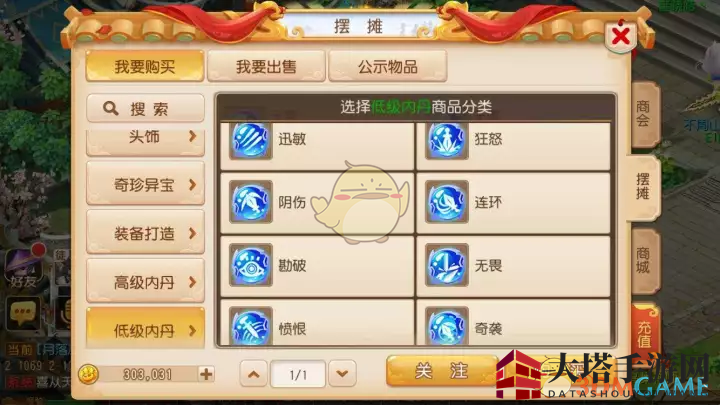This screenshot has width=720, height=405.
Task: Expand the 高级内丹 category
Action: 145,282
